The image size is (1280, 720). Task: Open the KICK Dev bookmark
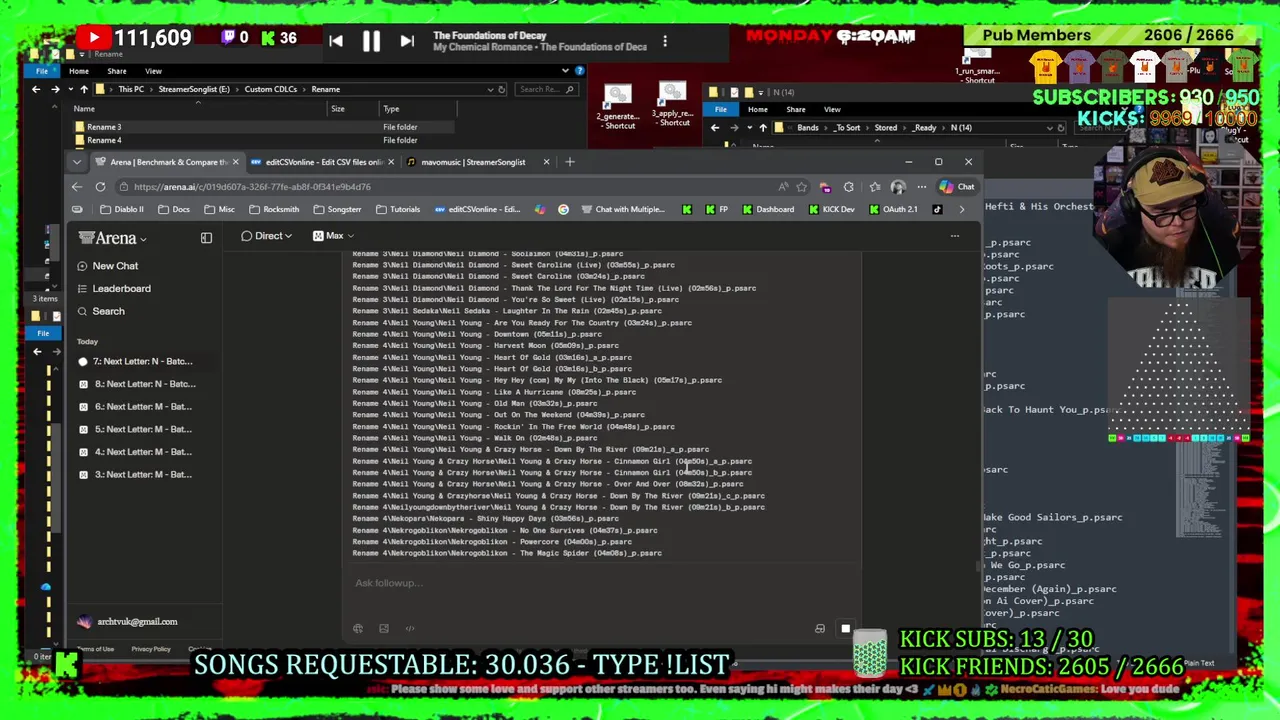click(831, 210)
